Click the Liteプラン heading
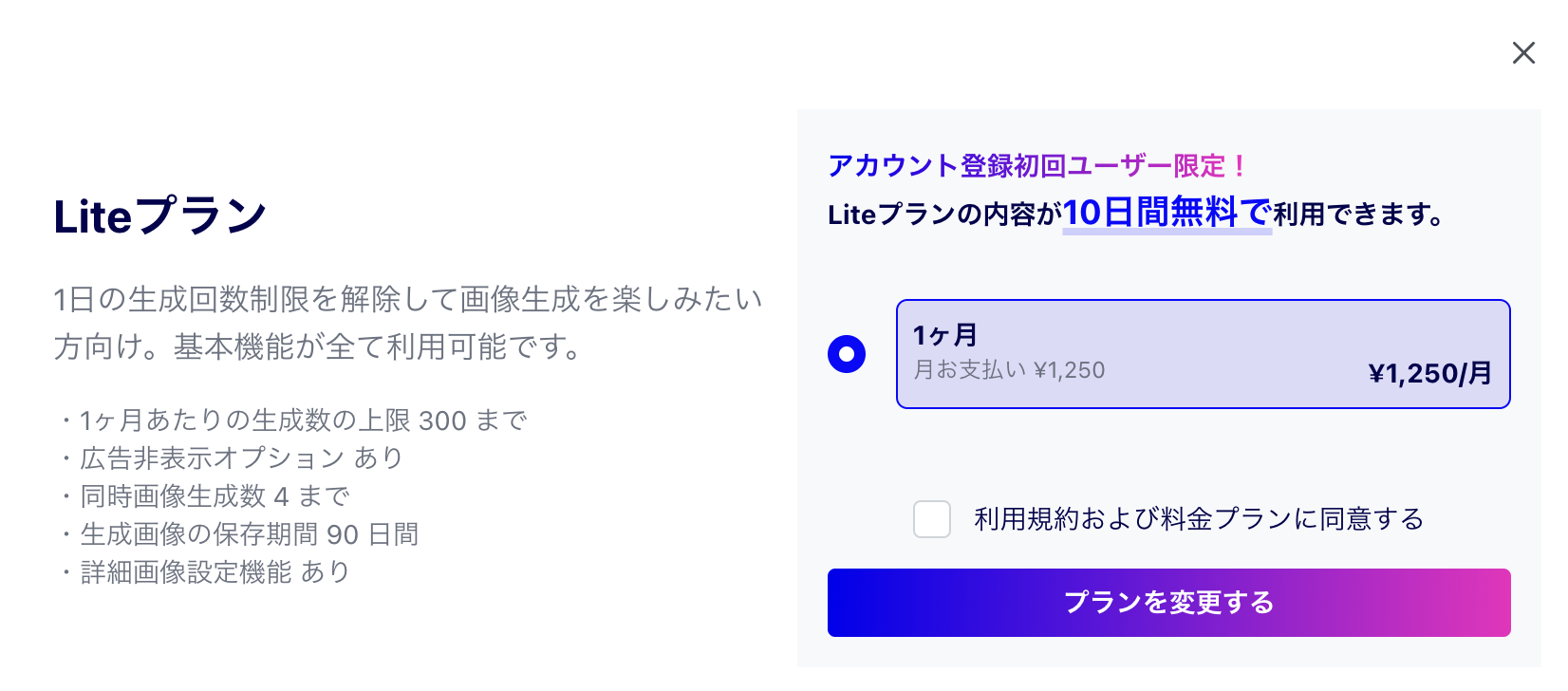1568x691 pixels. 160,216
